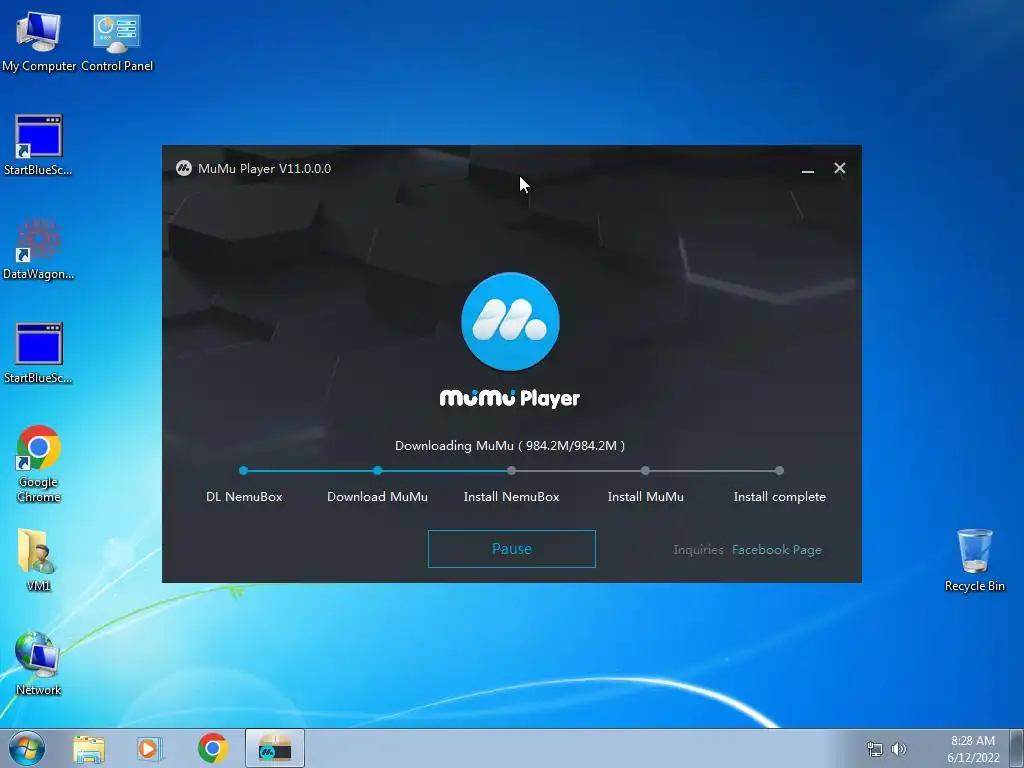Select the Recycle Bin desktop icon
Image resolution: width=1024 pixels, height=768 pixels.
pyautogui.click(x=974, y=560)
